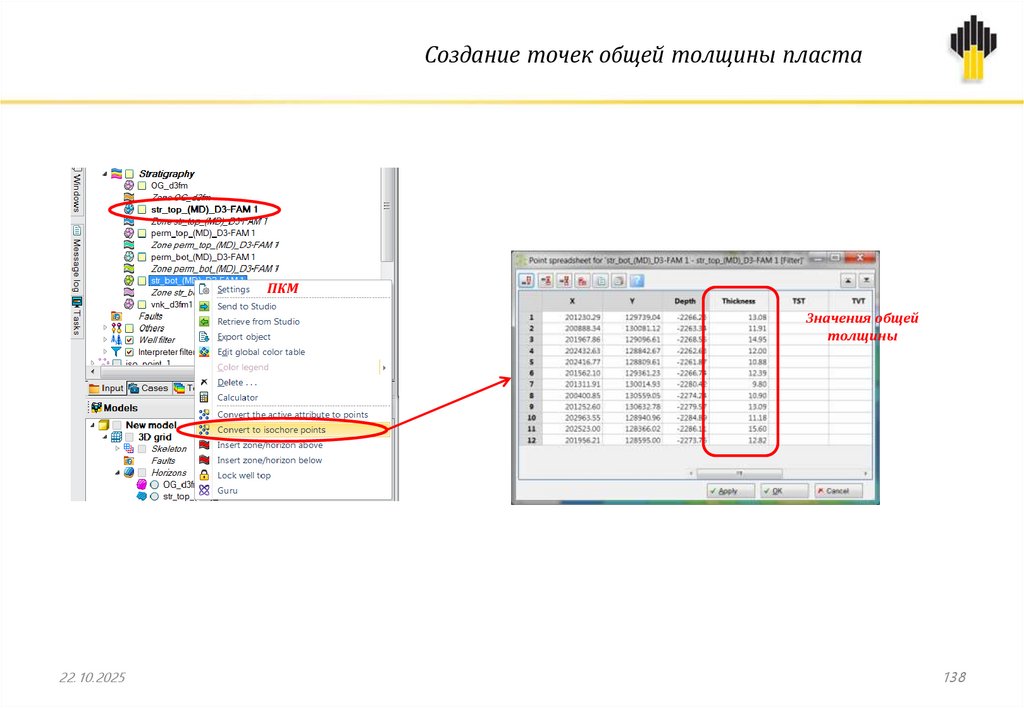
Task: Click the Interpreter filter funnel icon
Action: coord(116,351)
